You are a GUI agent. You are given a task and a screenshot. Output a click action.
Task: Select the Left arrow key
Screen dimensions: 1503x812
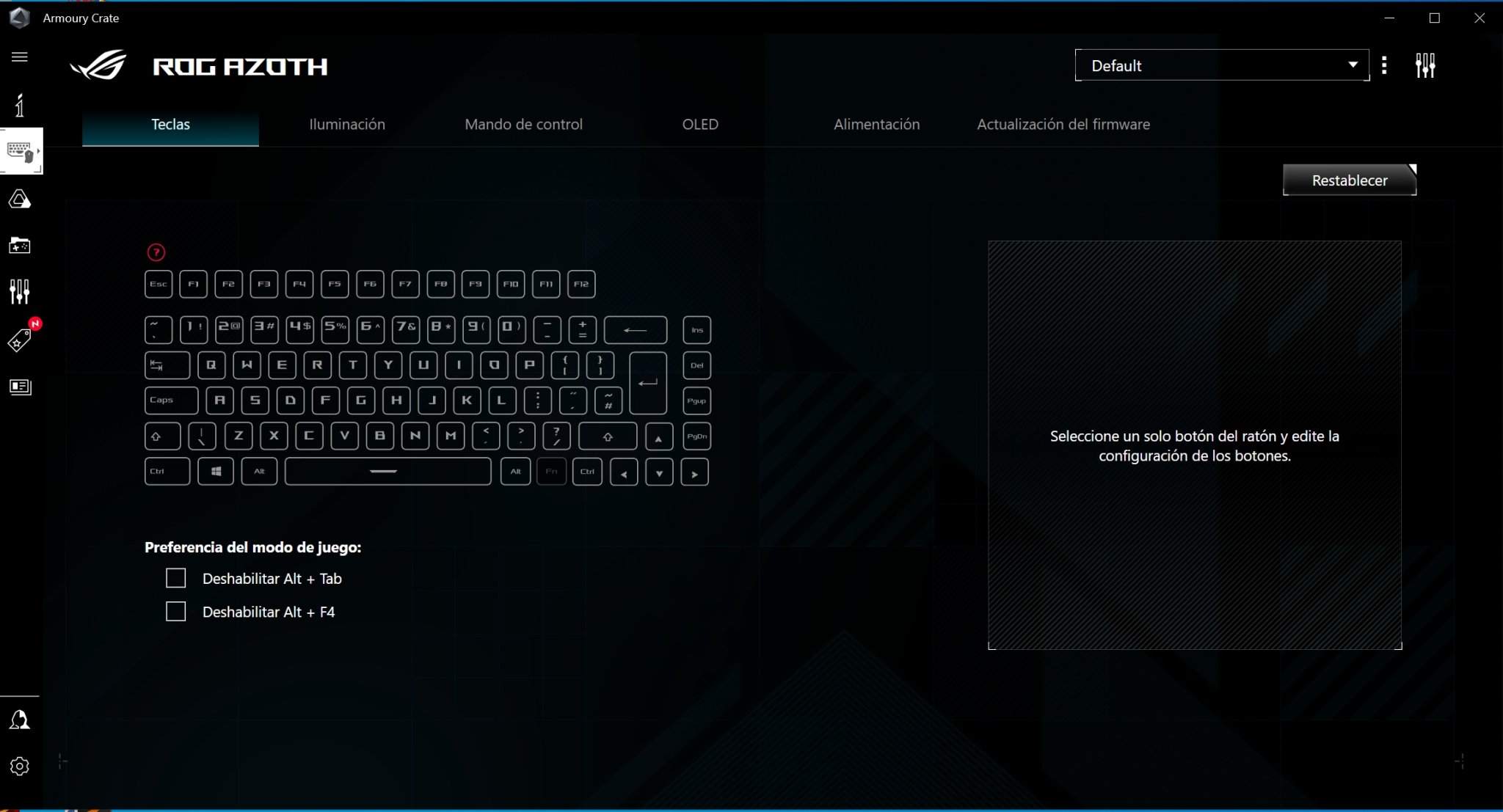(624, 472)
